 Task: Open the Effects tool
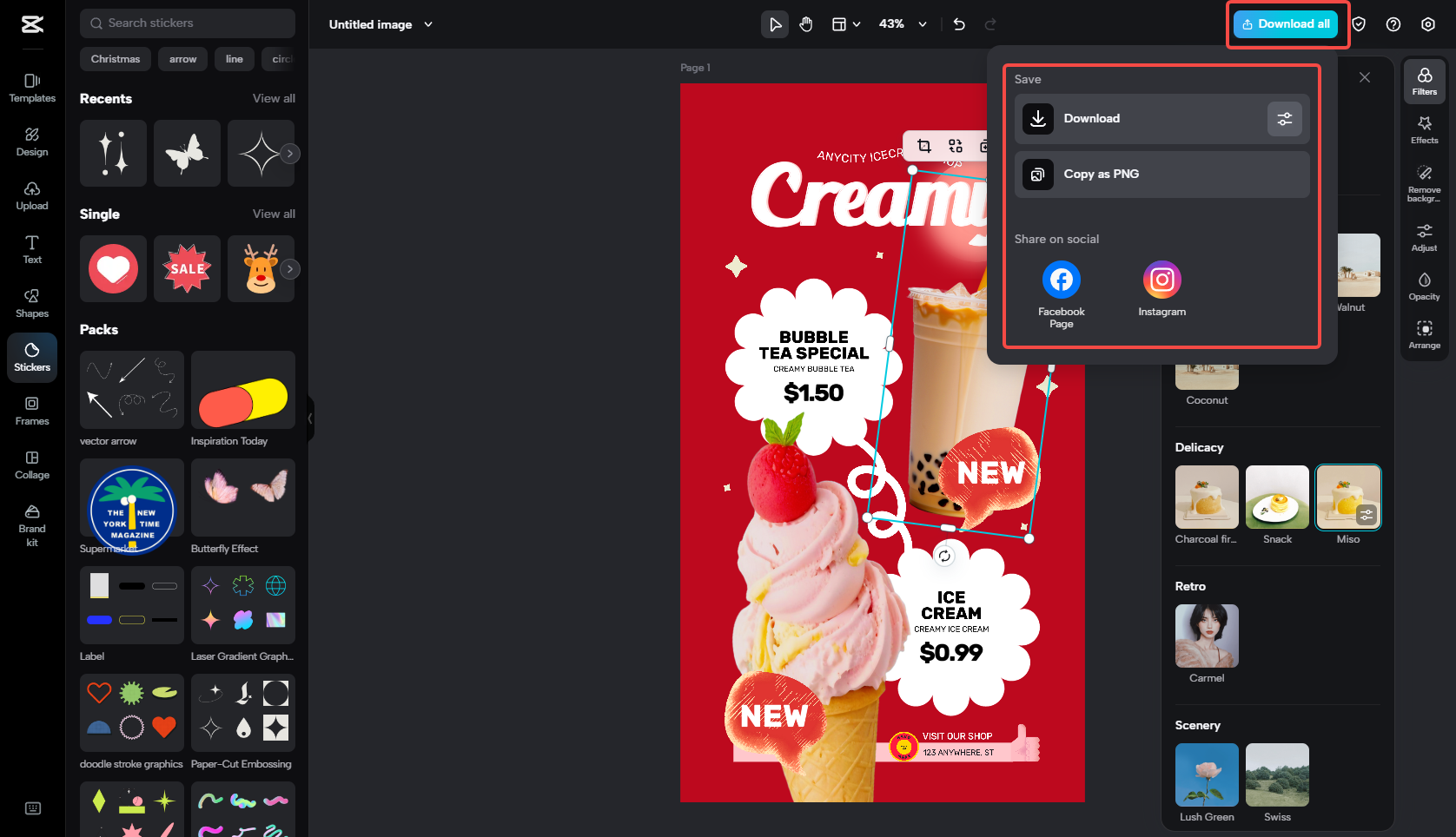point(1425,130)
